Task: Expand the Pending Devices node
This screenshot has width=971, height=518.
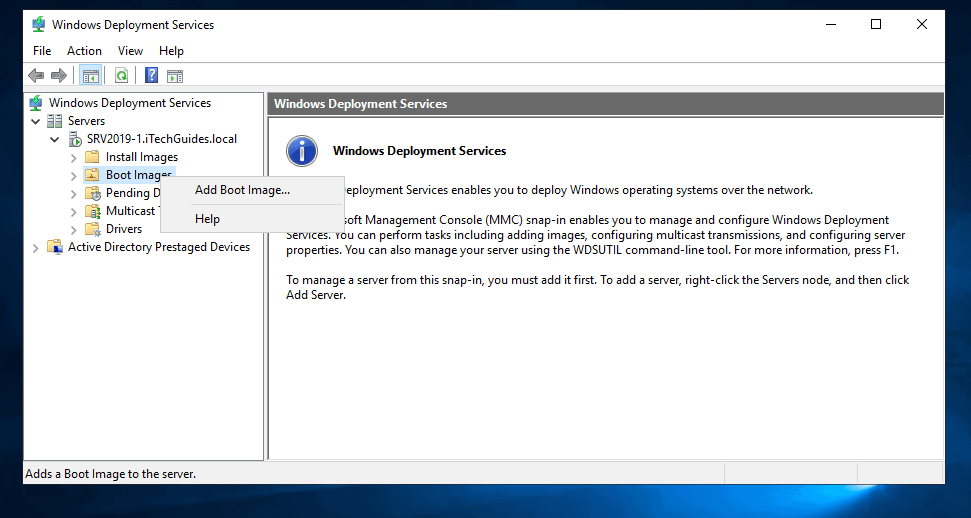Action: coord(73,193)
